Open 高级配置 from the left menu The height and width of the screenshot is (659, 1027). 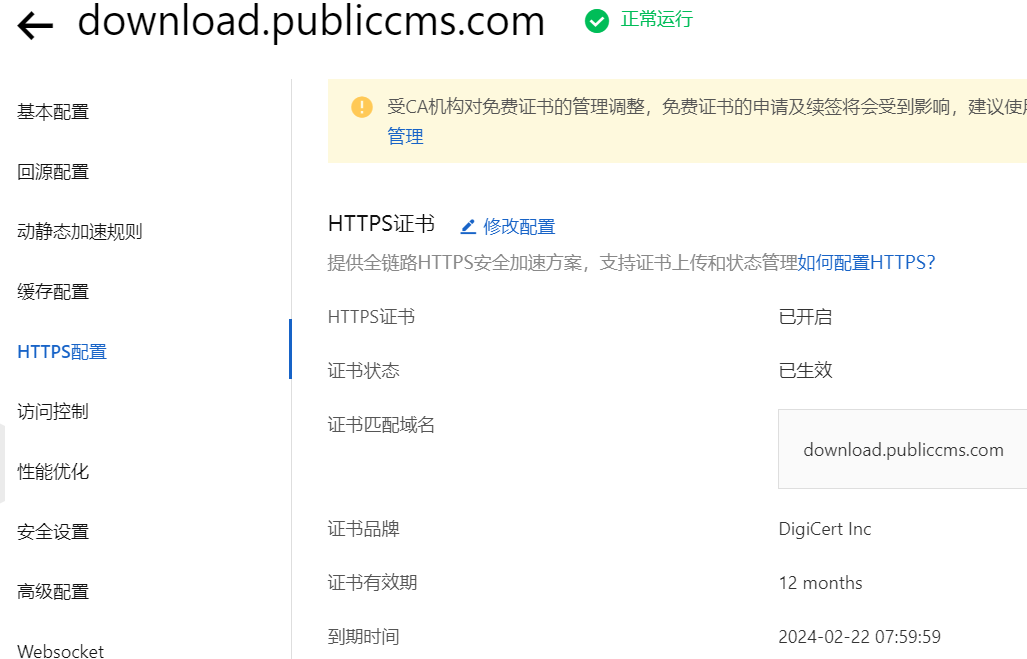tap(53, 592)
